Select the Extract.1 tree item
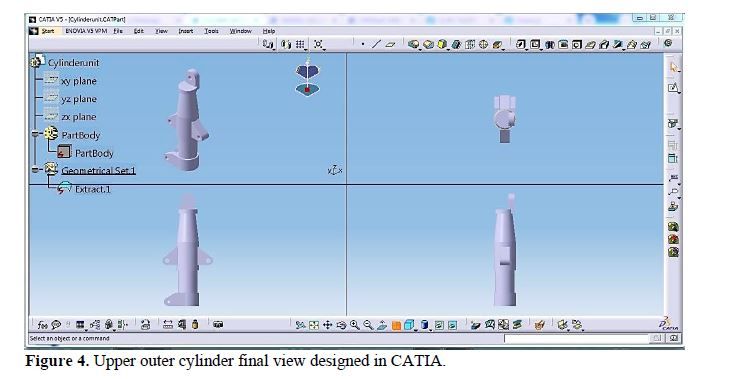Image resolution: width=745 pixels, height=379 pixels. [93, 189]
